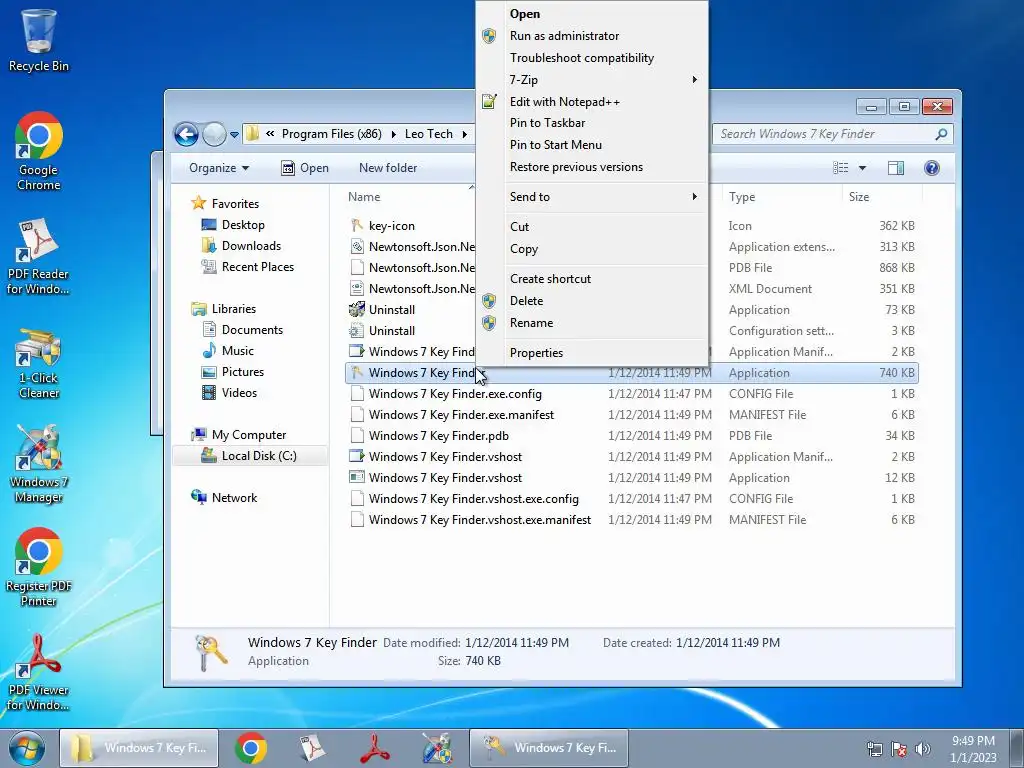Viewport: 1024px width, 768px height.
Task: Click the arrow after Leo Tech in address bar
Action: pos(464,134)
